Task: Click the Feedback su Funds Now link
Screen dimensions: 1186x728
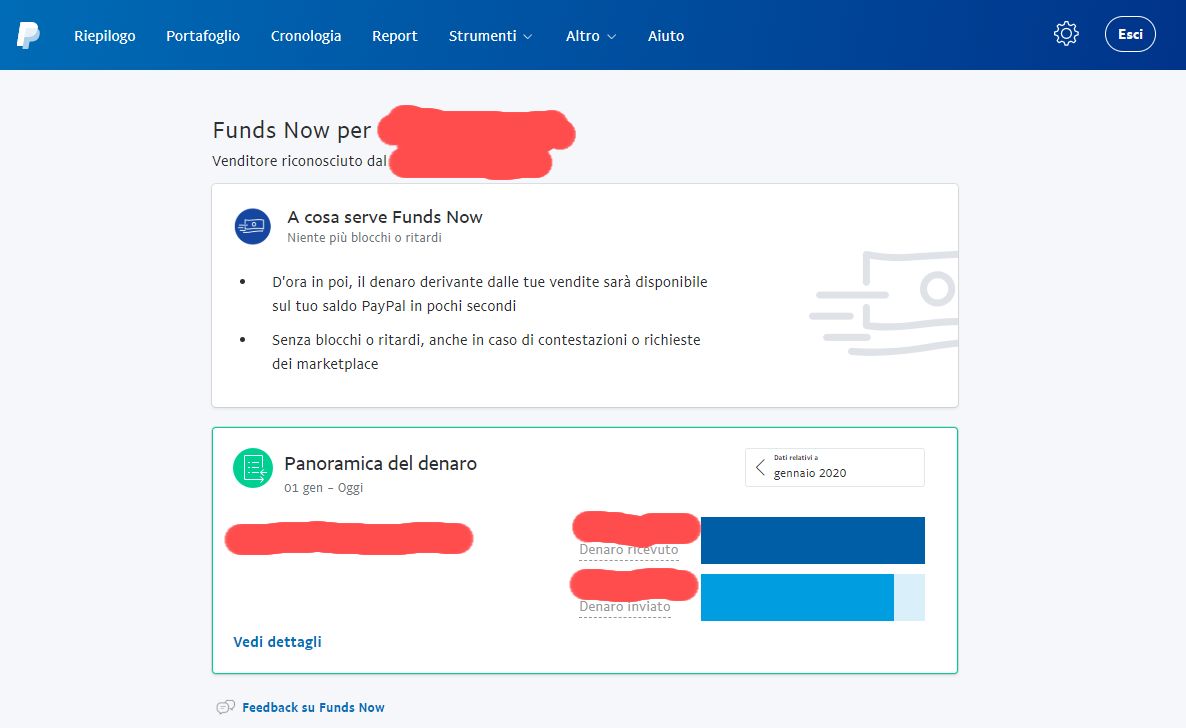Action: (313, 706)
